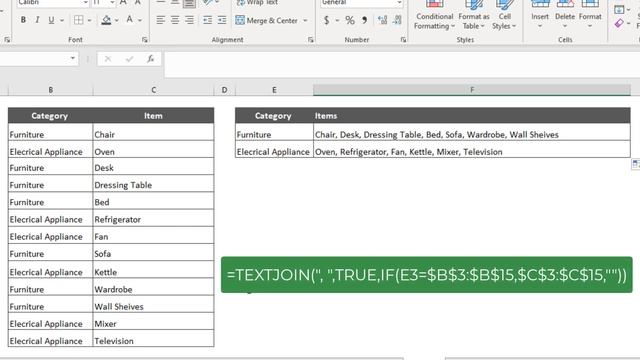This screenshot has width=640, height=360.
Task: Apply percent style
Action: click(x=350, y=20)
